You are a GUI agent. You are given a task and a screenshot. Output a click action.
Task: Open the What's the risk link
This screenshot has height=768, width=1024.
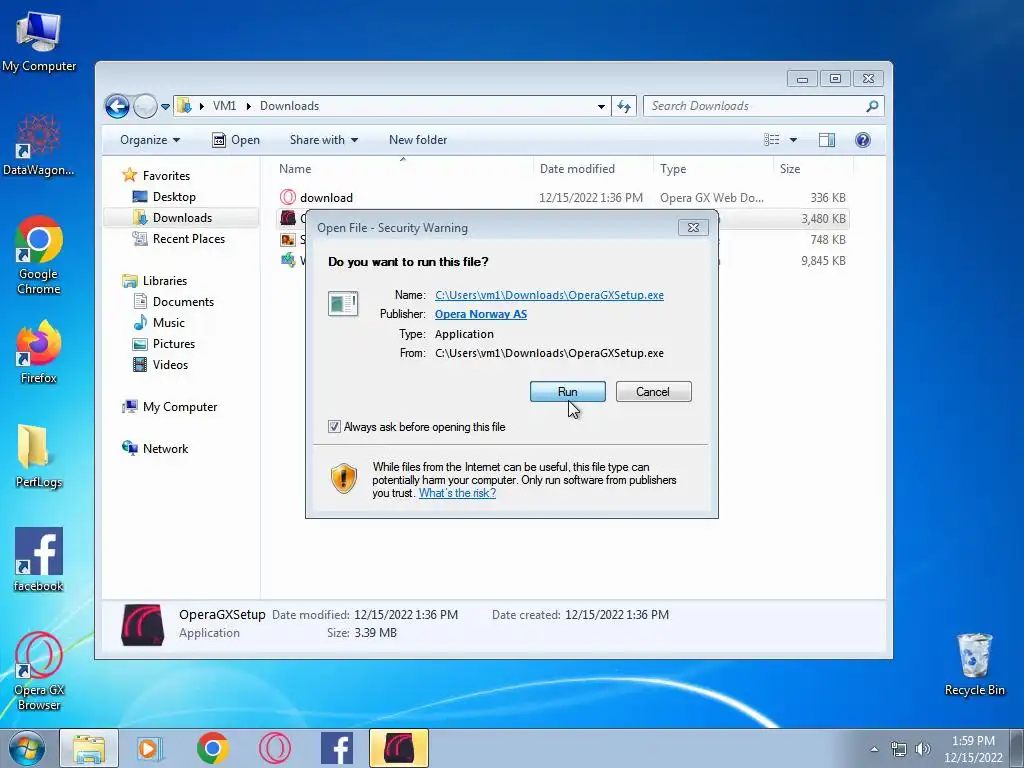[x=457, y=493]
